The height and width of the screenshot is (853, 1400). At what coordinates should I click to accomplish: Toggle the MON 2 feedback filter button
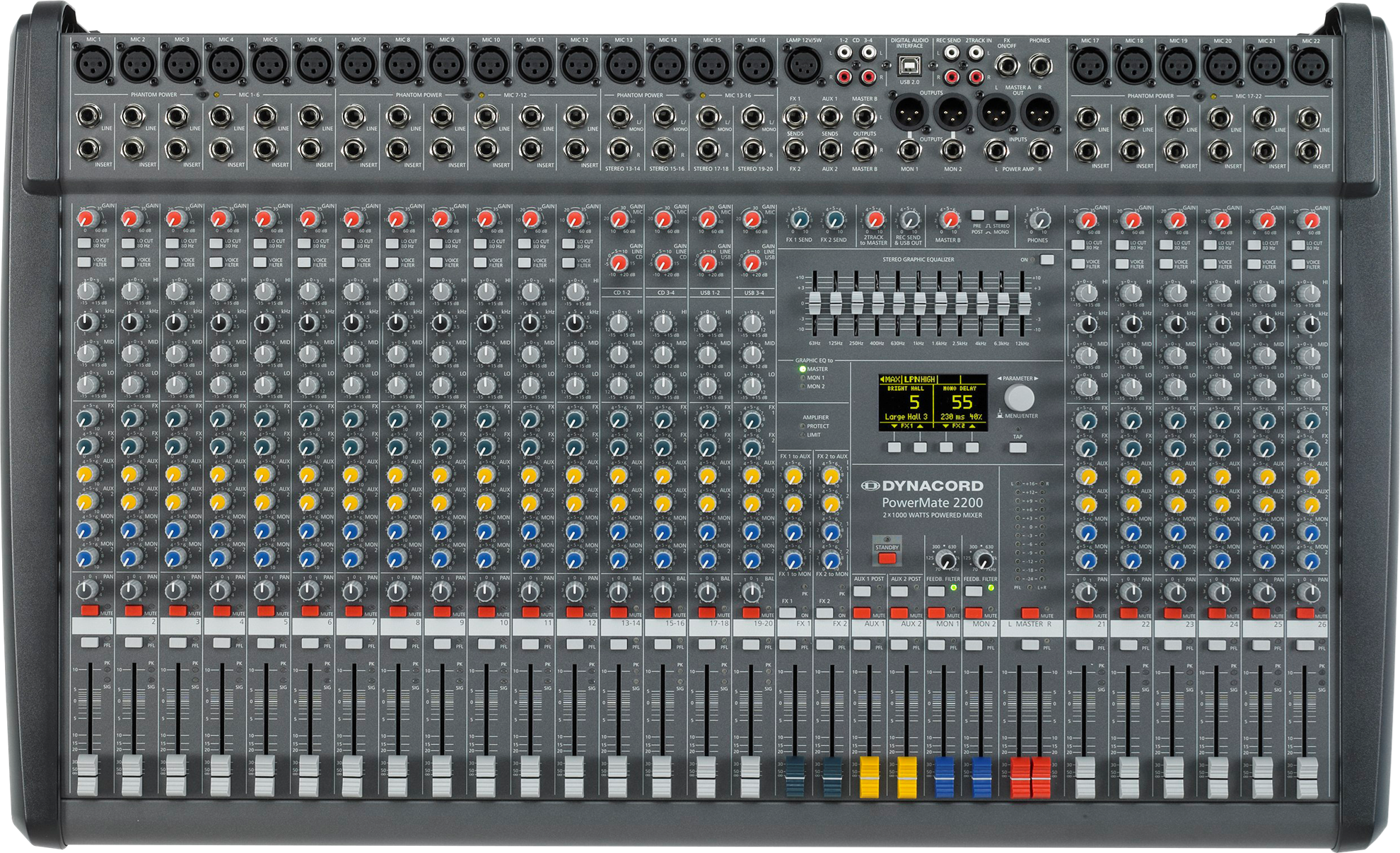[974, 590]
